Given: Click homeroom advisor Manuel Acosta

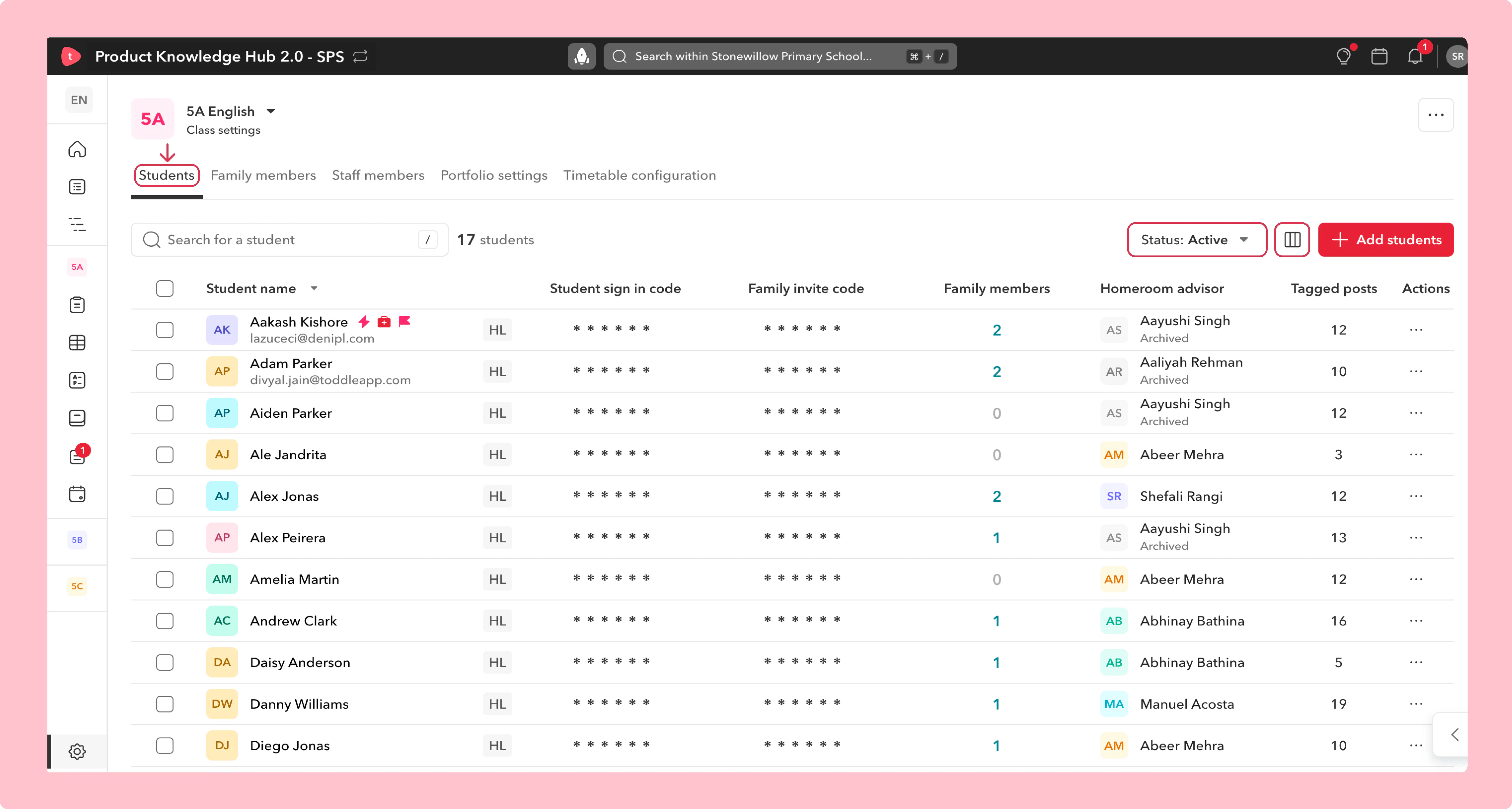Looking at the screenshot, I should pyautogui.click(x=1187, y=704).
